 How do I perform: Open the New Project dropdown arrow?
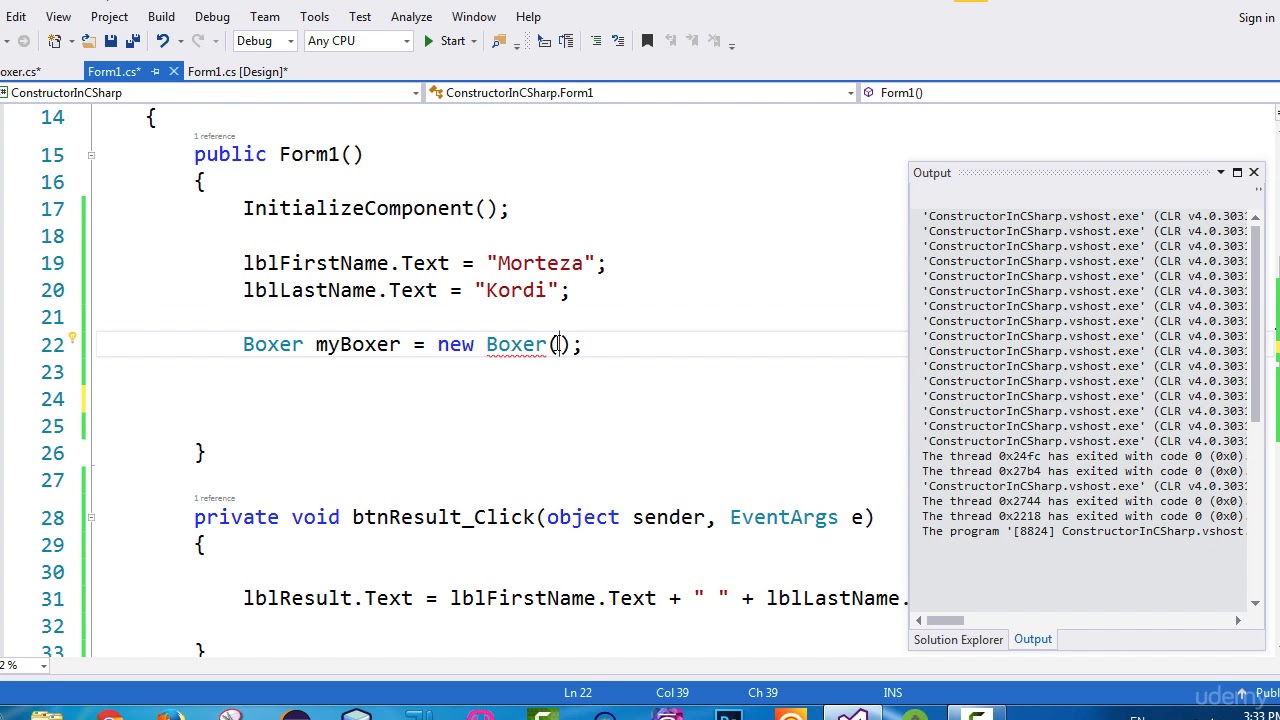pos(70,41)
